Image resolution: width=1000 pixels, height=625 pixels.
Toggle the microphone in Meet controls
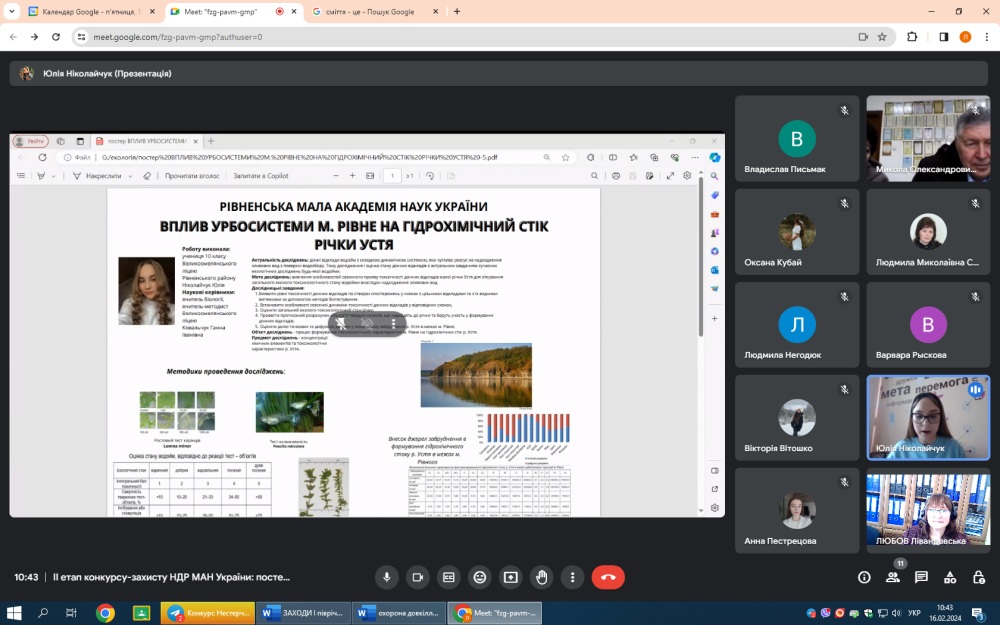[386, 577]
